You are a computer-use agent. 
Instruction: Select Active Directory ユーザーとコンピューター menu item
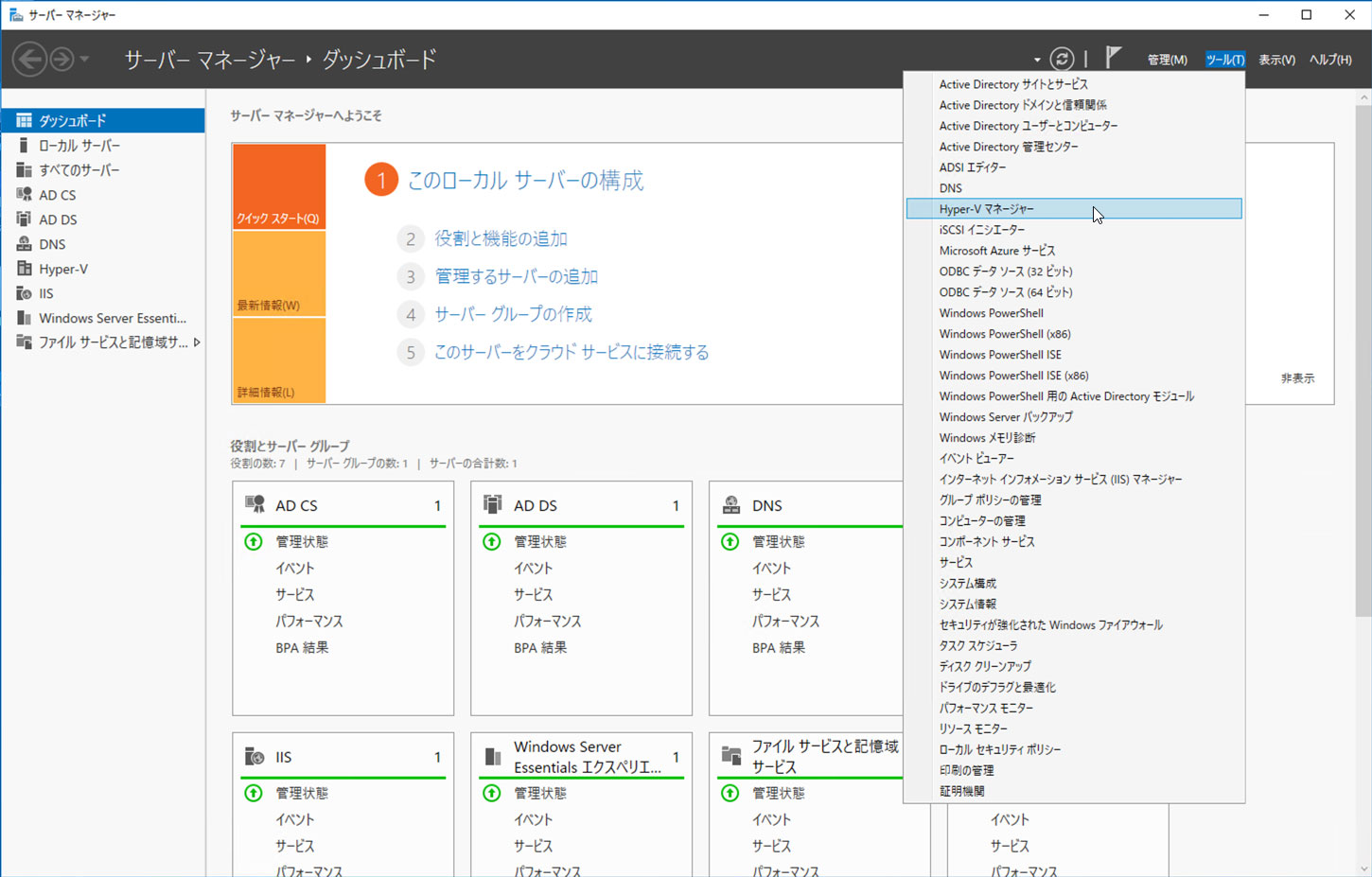(x=1074, y=126)
